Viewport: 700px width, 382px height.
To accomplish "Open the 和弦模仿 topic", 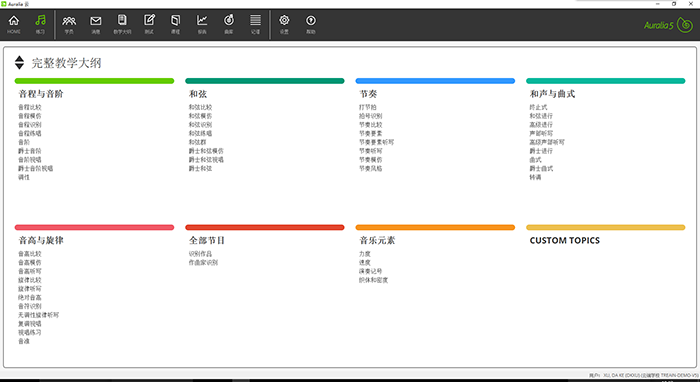I will 200,116.
